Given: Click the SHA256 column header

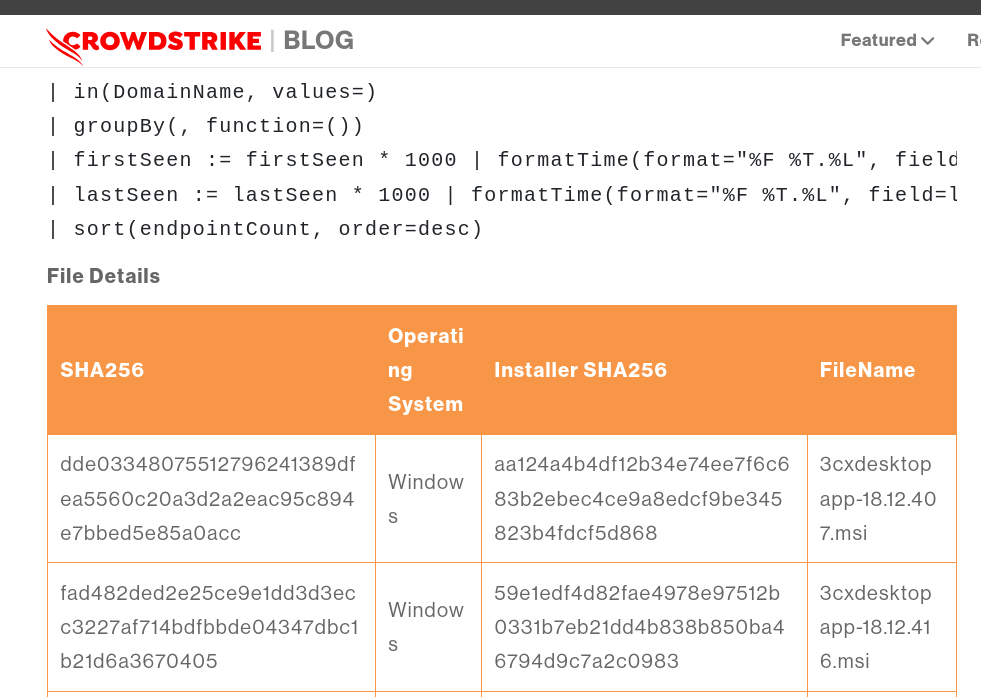Looking at the screenshot, I should click(102, 370).
